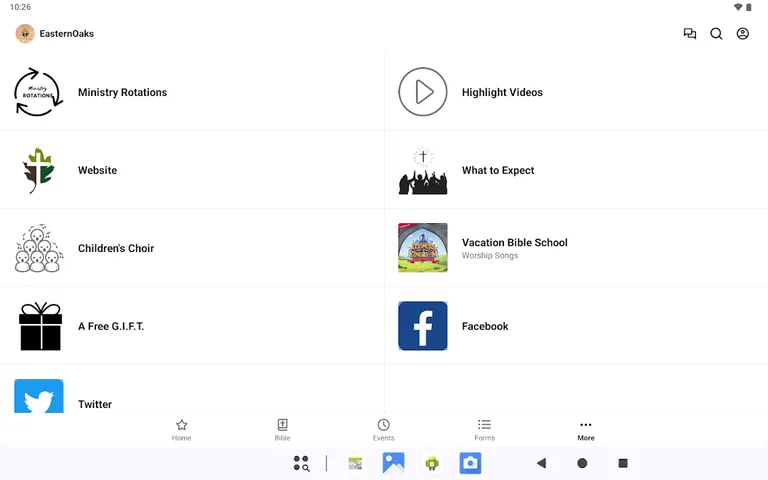Tap the Highlight Videos play icon

pos(423,92)
